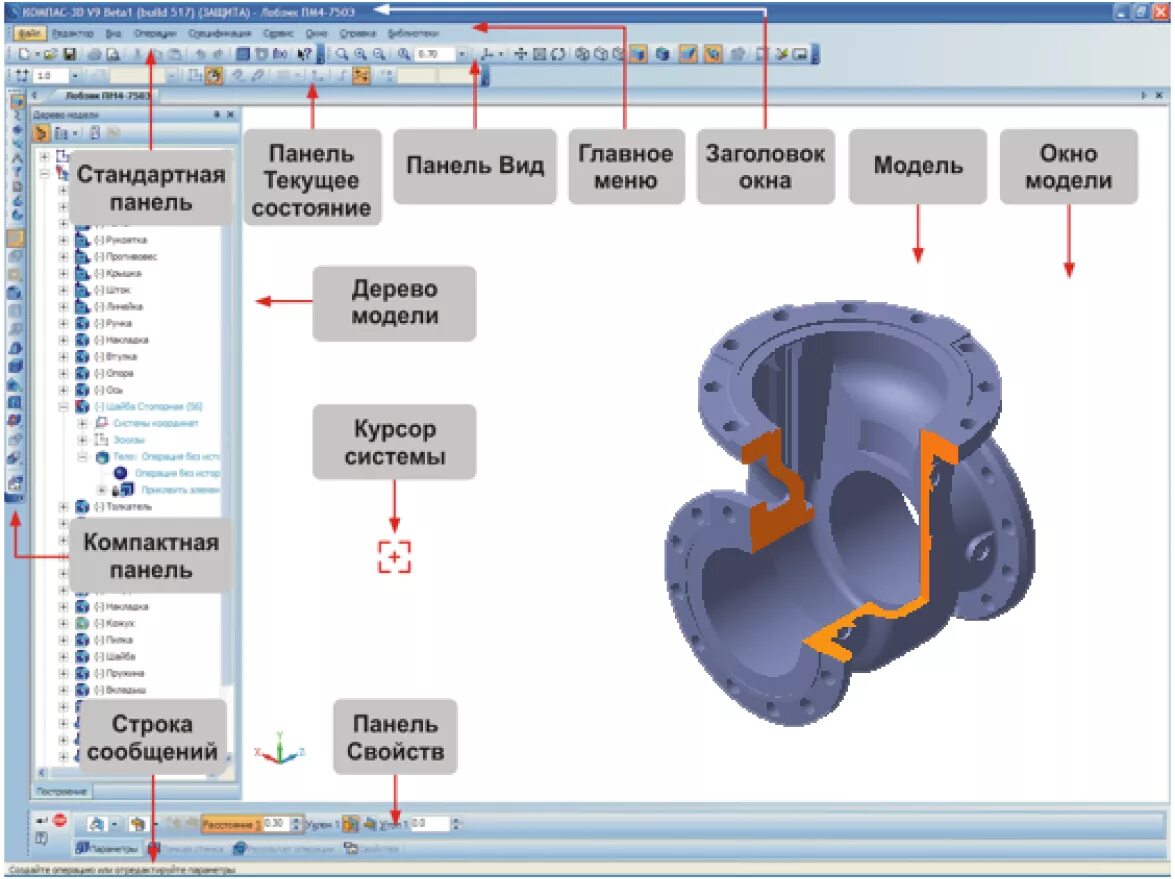Click the Zoom window magnifier icon
This screenshot has width=1175, height=879.
(342, 54)
